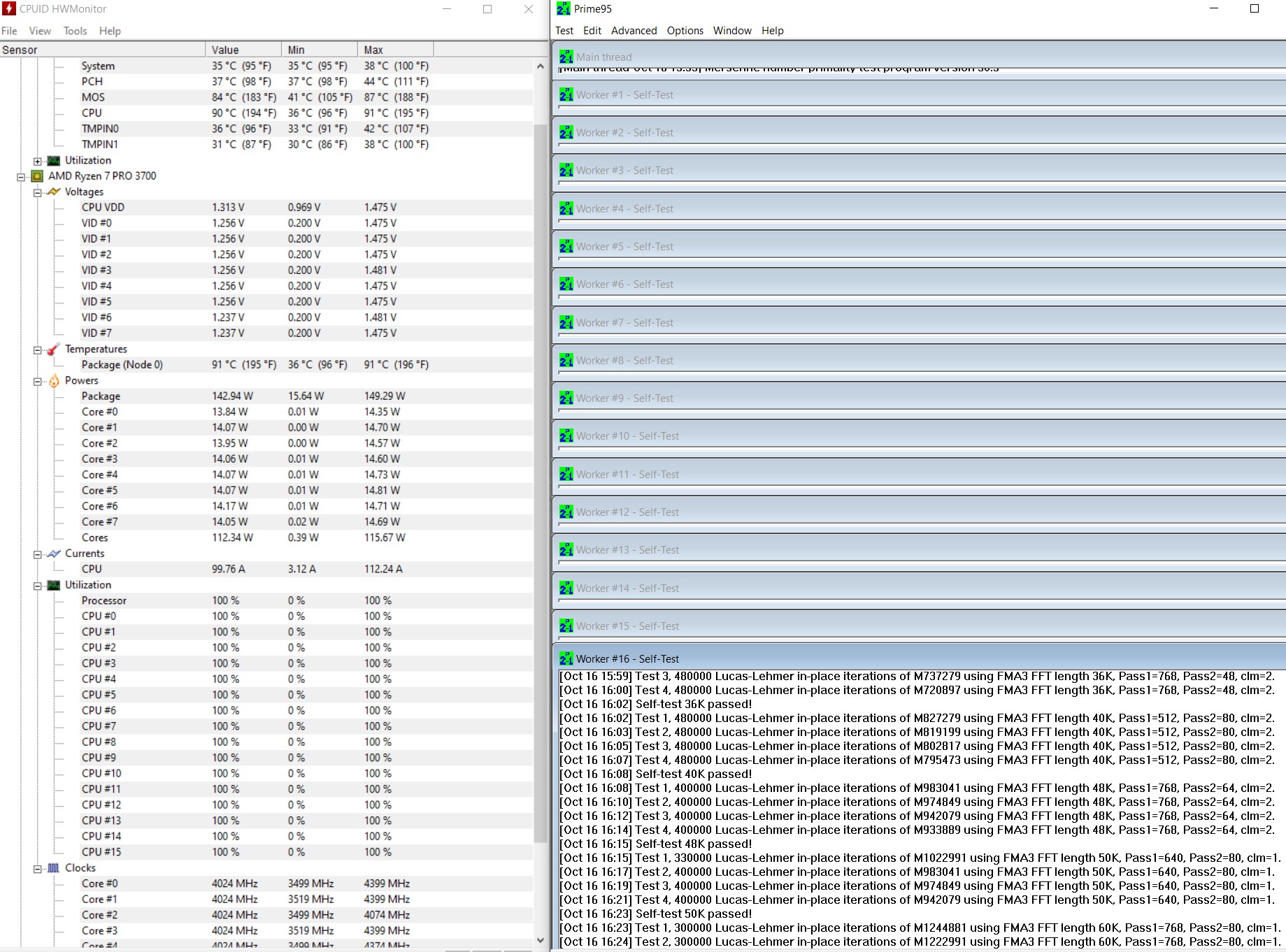Click the Sensor column header
Viewport: 1286px width, 952px height.
click(103, 50)
